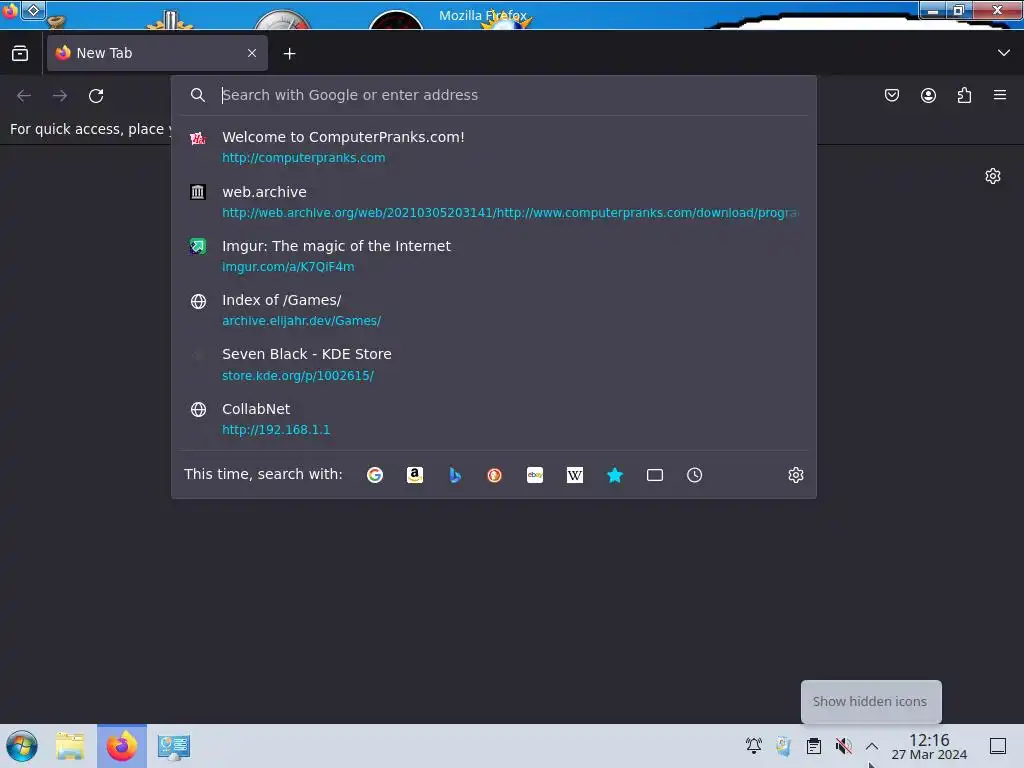1024x768 pixels.
Task: Click the show desktop button
Action: (998, 746)
